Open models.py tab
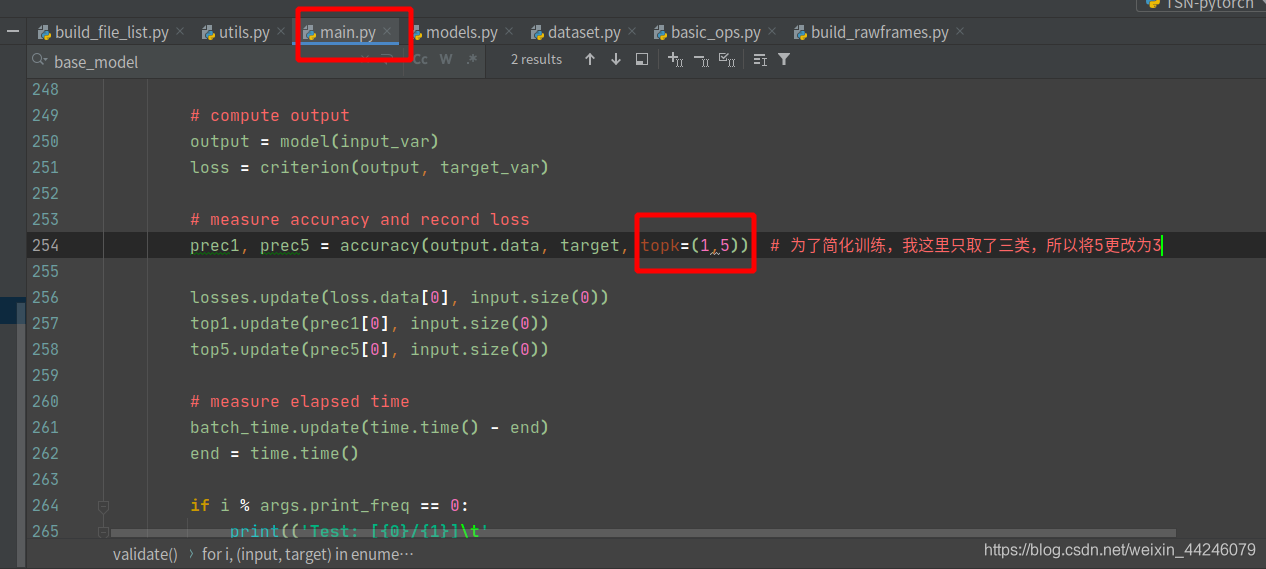1266x569 pixels. coord(462,32)
